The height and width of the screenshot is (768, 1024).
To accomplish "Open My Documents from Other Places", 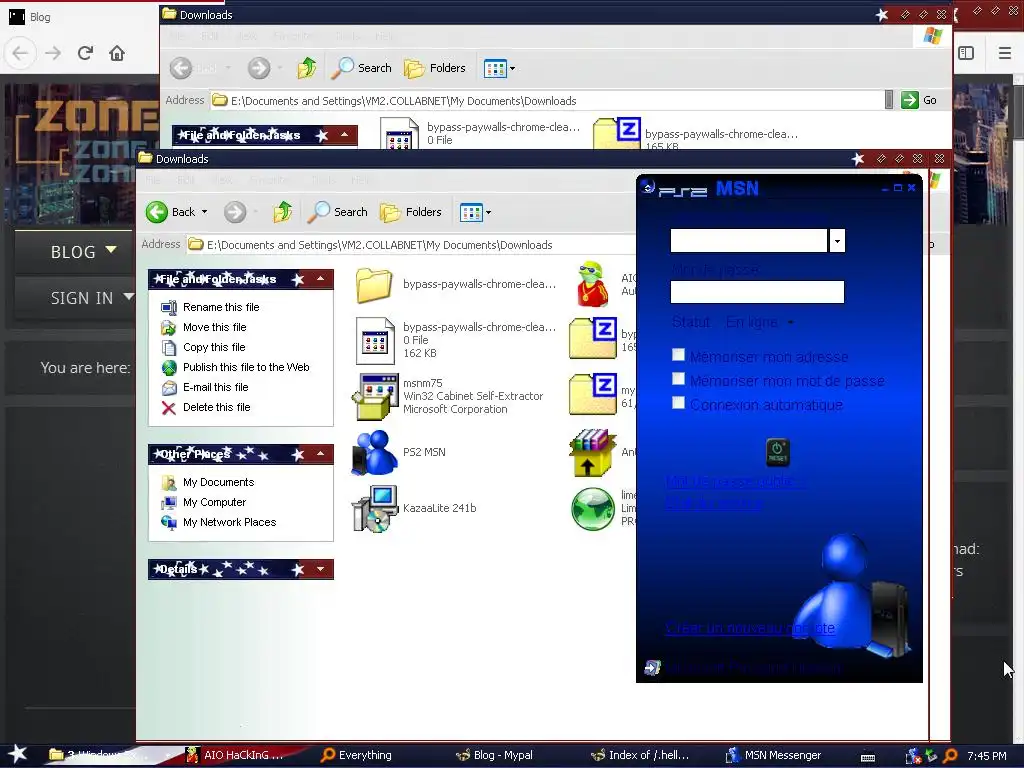I will (218, 483).
